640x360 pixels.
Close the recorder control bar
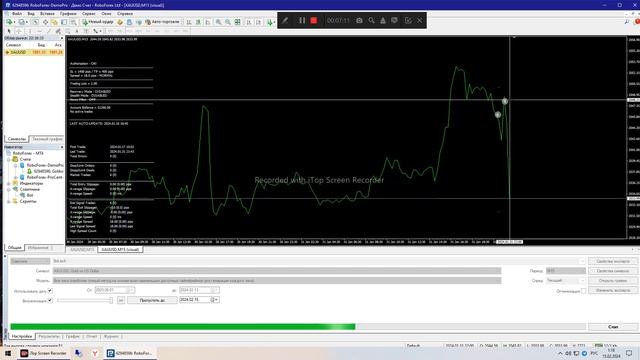[x=420, y=20]
